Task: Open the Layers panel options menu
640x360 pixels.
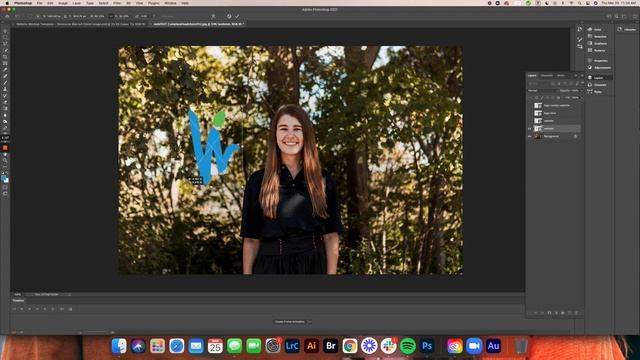Action: 582,76
